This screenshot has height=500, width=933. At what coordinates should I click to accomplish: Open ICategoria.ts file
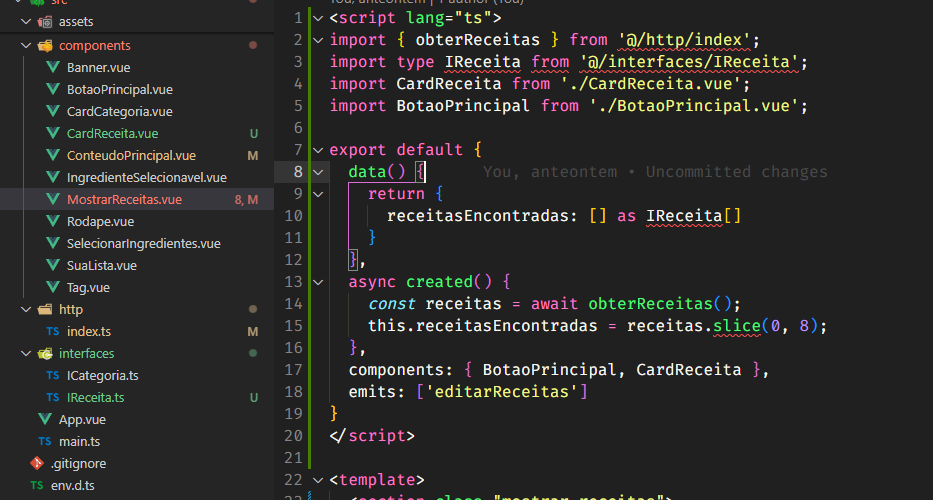point(102,376)
